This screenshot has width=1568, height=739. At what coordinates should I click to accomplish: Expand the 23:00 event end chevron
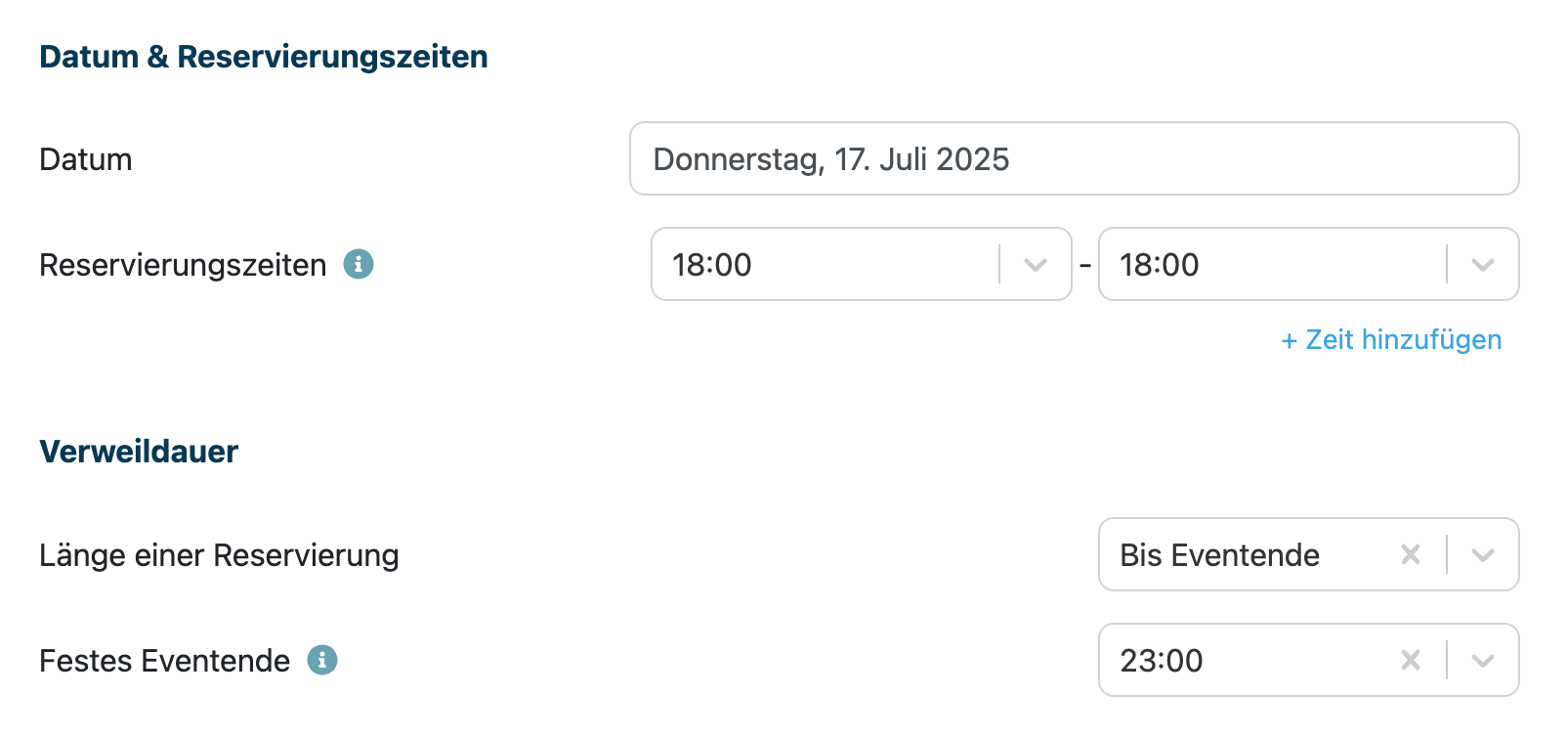[1483, 661]
